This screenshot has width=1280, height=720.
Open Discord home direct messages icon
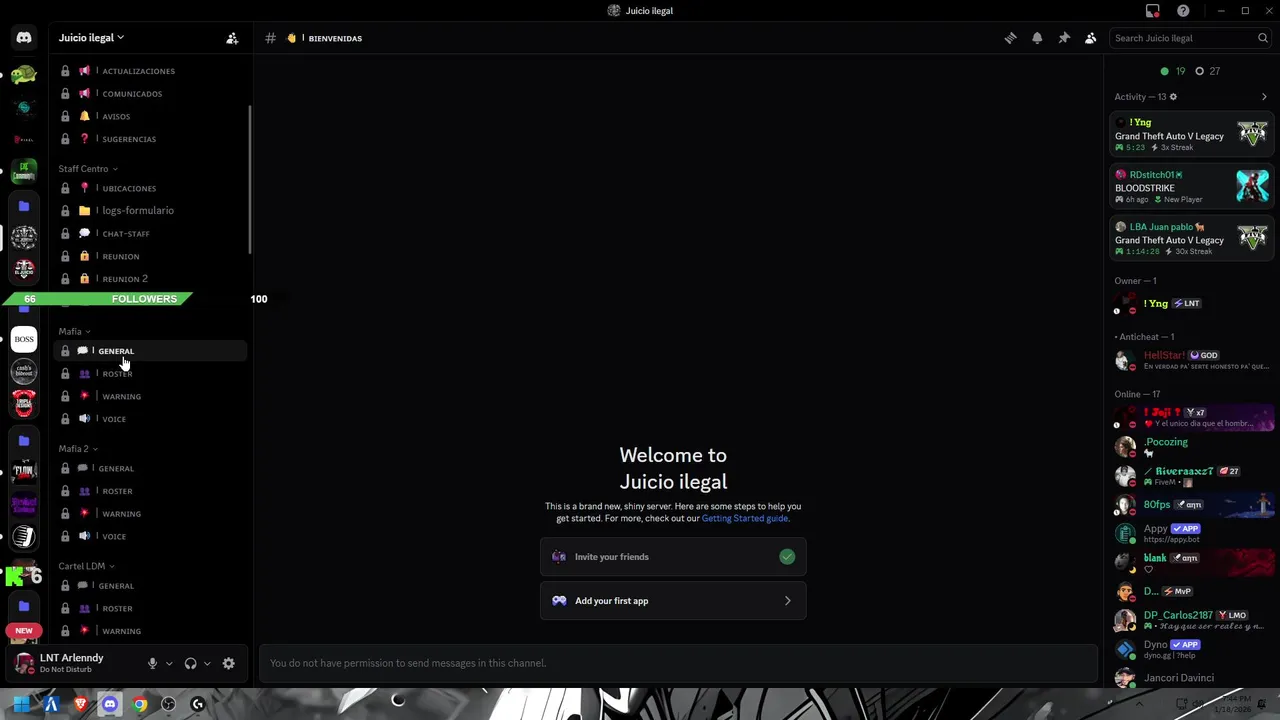(24, 38)
